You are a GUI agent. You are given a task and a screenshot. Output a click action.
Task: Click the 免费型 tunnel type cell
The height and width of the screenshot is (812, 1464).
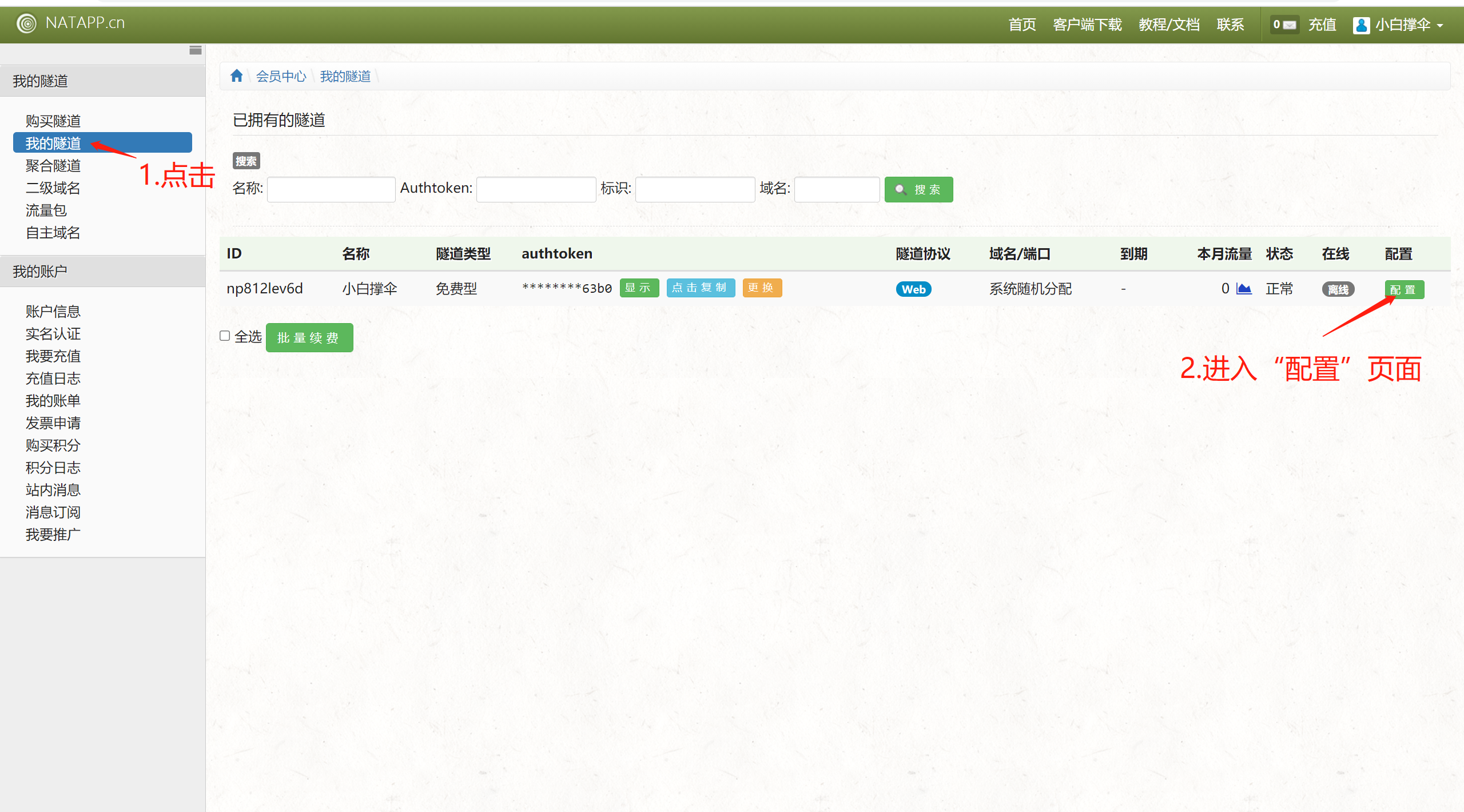click(456, 289)
